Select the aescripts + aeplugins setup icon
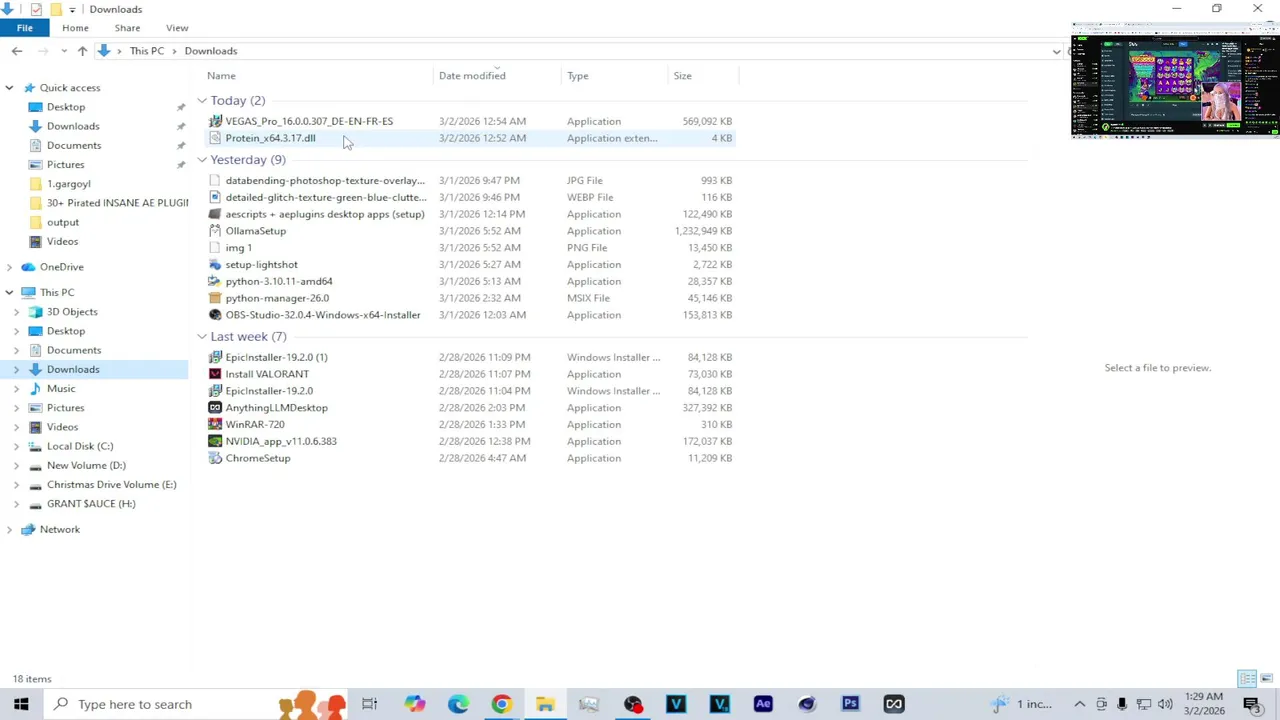Screen dimensions: 1280x720 pyautogui.click(x=215, y=214)
